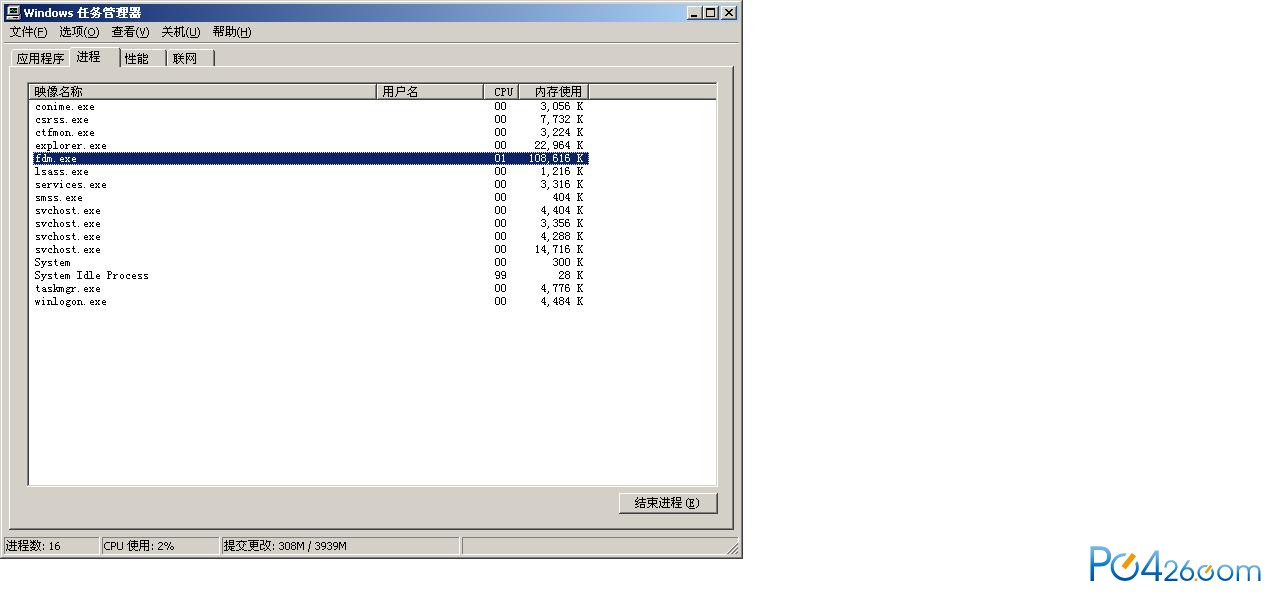Screen dimensions: 1280x600
Task: Switch to the 应用程序 tab
Action: pos(40,58)
